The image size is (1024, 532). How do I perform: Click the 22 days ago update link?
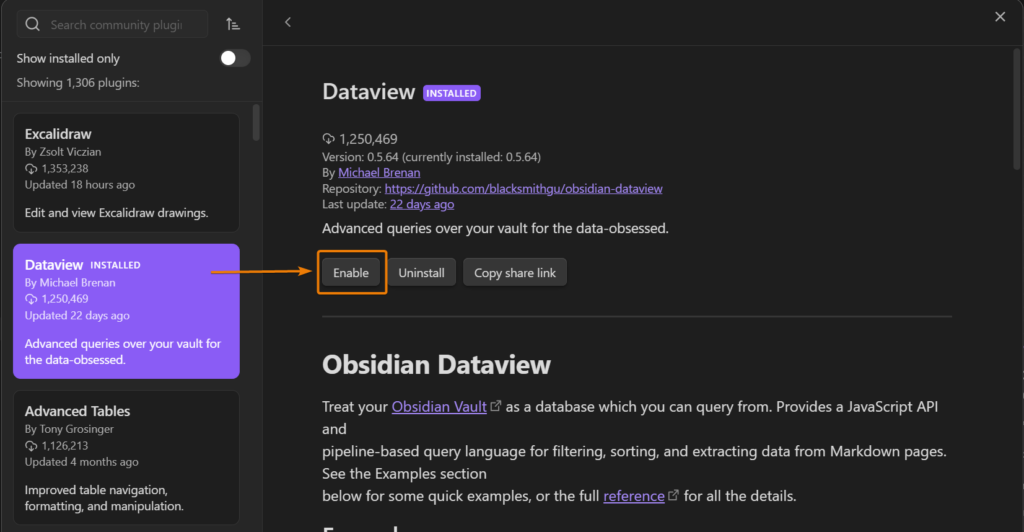pos(421,204)
